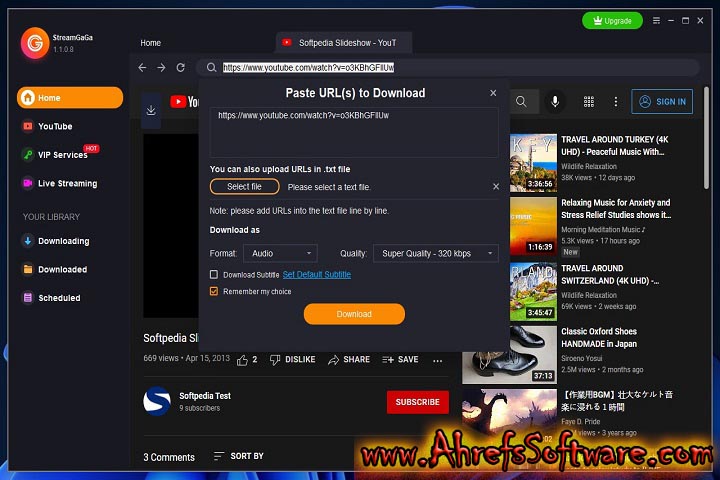Click the browser back arrow icon
The width and height of the screenshot is (720, 480).
tap(142, 68)
